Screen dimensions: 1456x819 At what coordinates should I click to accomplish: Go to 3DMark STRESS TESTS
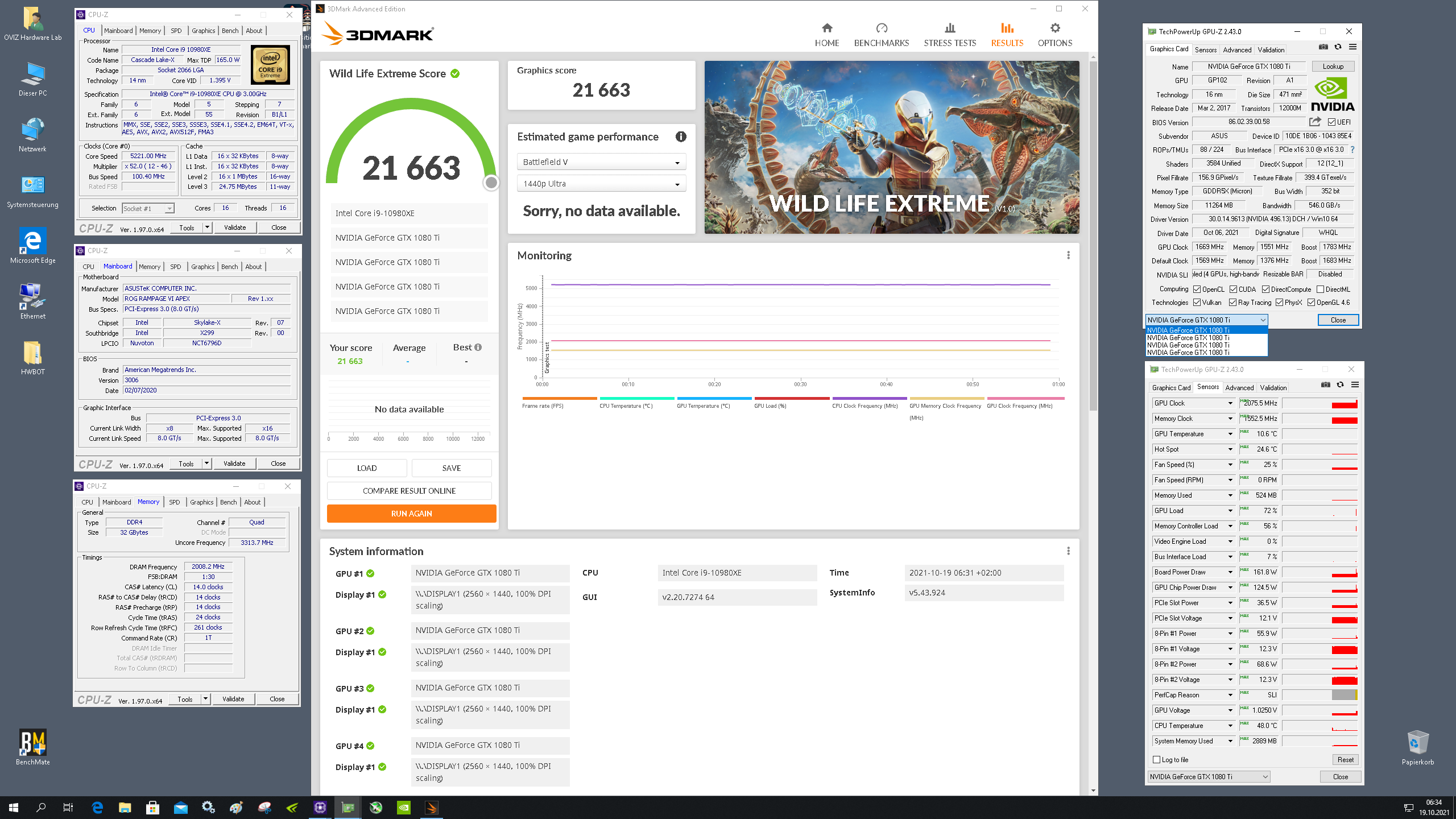point(949,35)
